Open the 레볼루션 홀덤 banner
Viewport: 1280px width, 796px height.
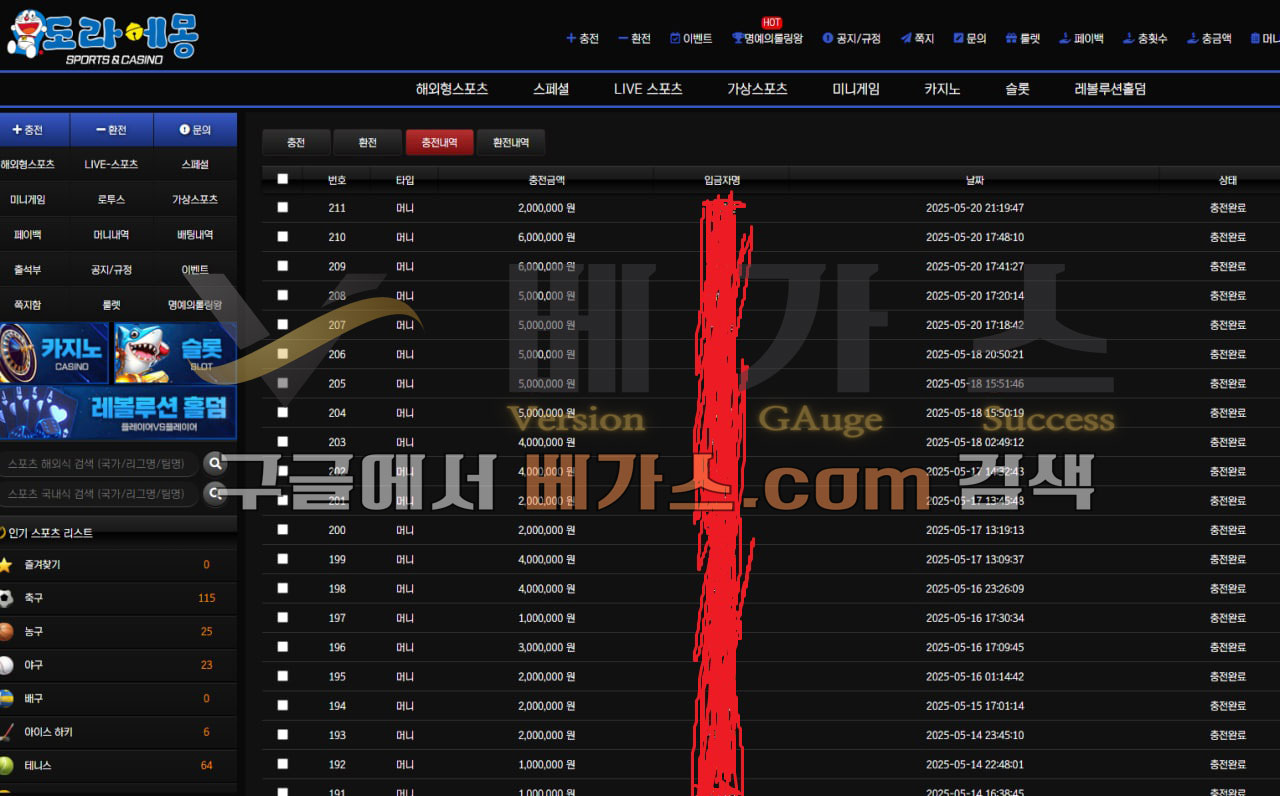(x=118, y=412)
